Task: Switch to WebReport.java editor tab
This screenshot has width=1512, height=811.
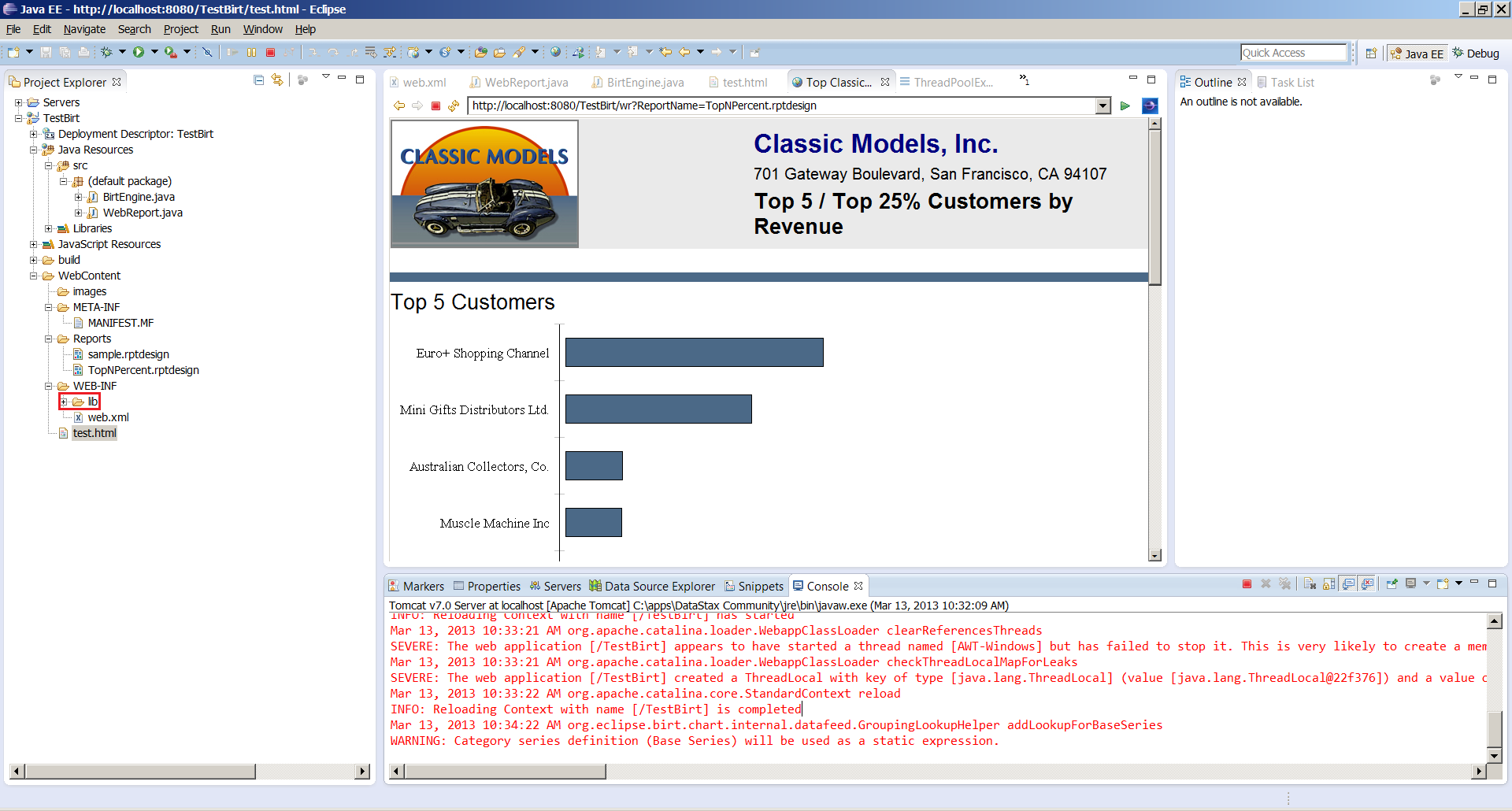Action: pyautogui.click(x=519, y=82)
